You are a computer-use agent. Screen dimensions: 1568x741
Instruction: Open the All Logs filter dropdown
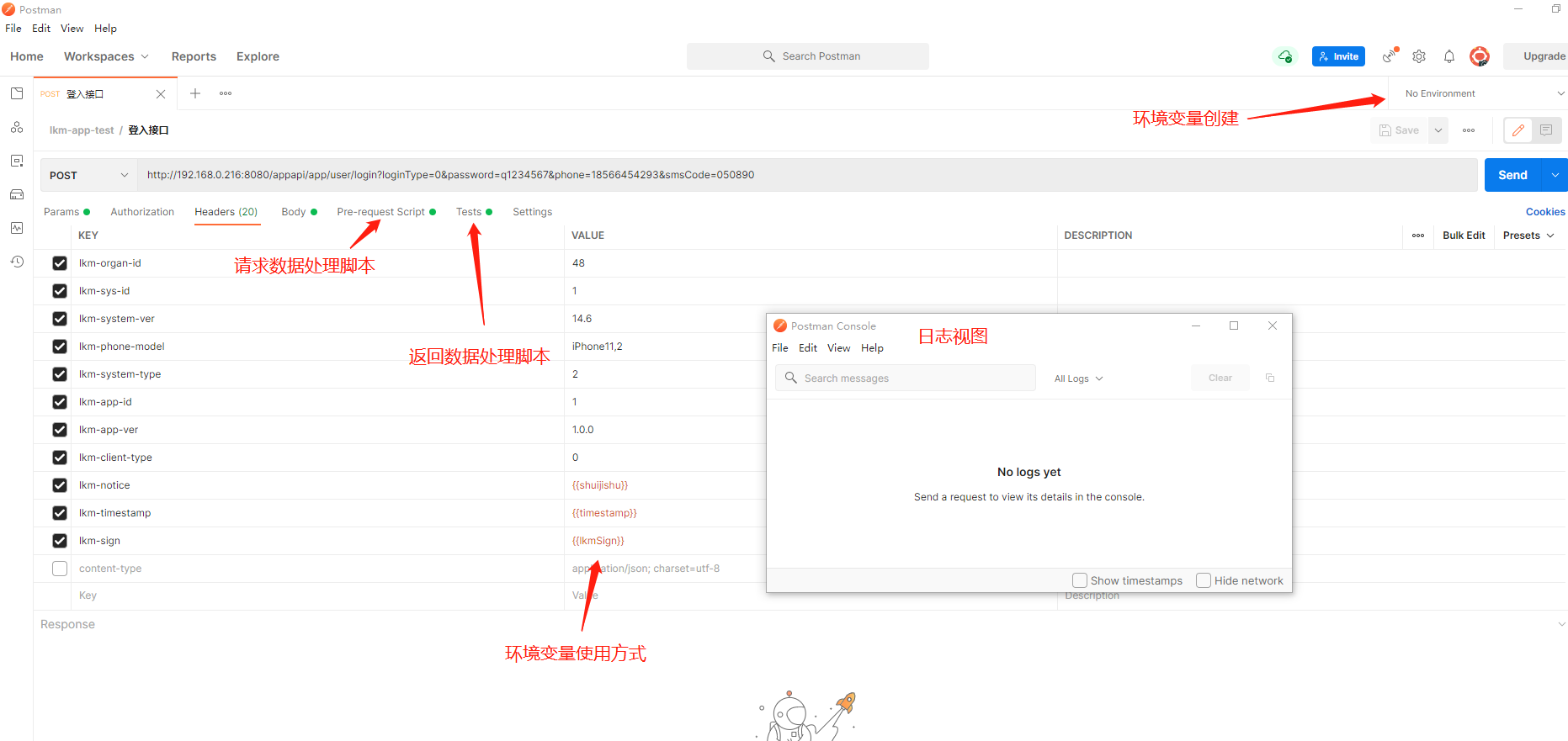1078,378
